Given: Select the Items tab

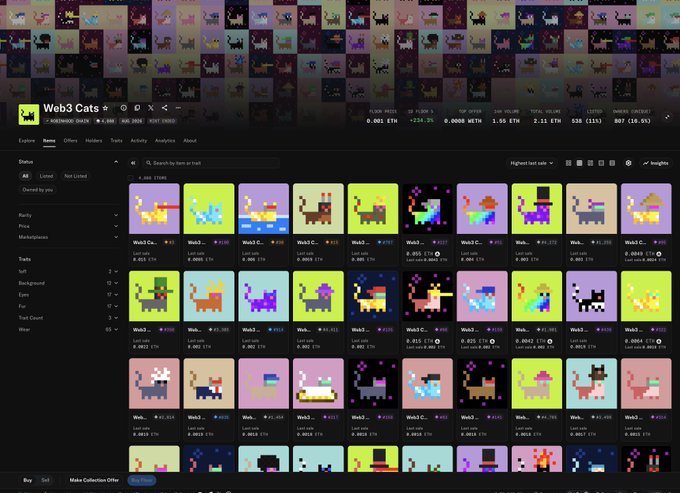Looking at the screenshot, I should tap(49, 140).
